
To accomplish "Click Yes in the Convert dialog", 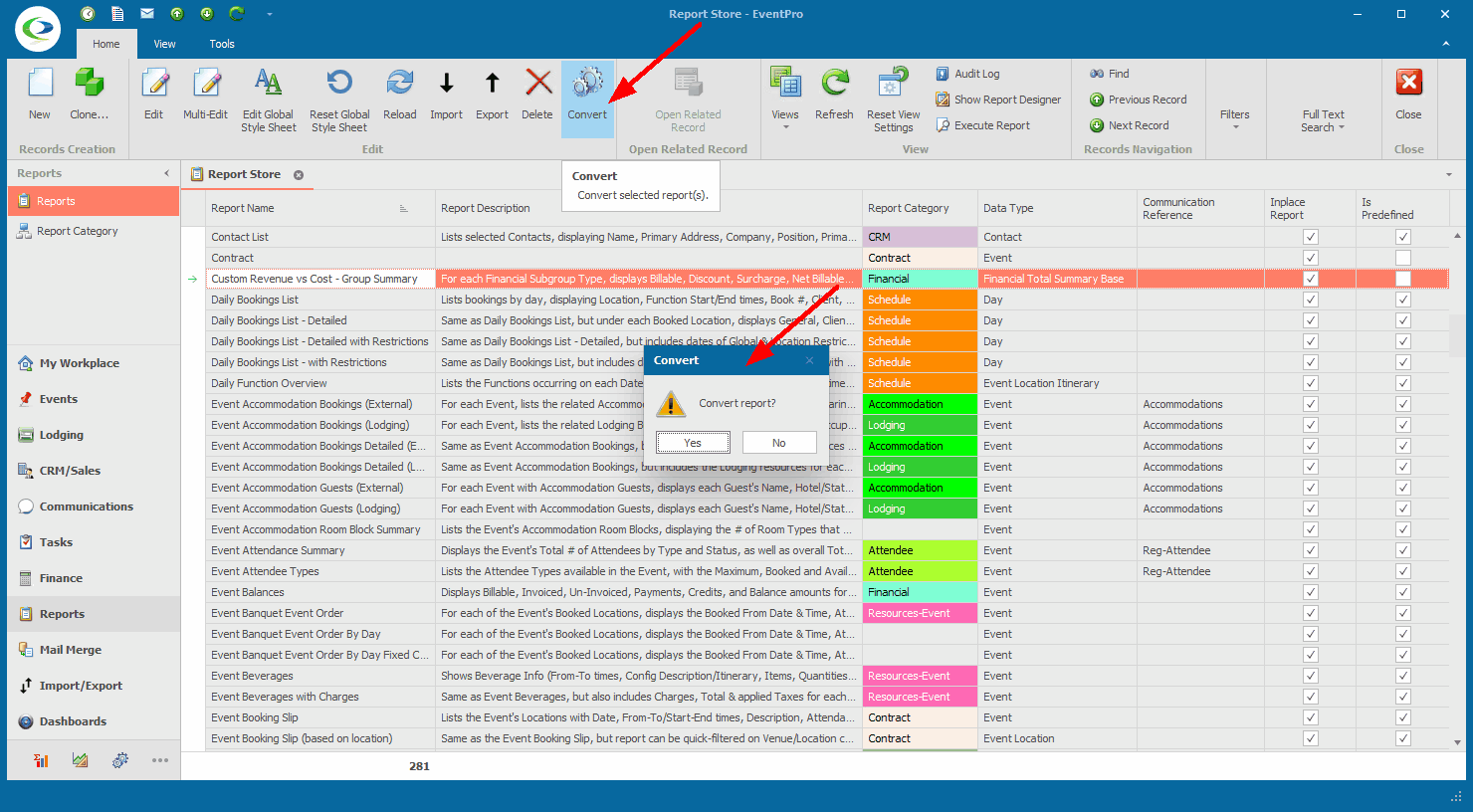I will pos(693,443).
